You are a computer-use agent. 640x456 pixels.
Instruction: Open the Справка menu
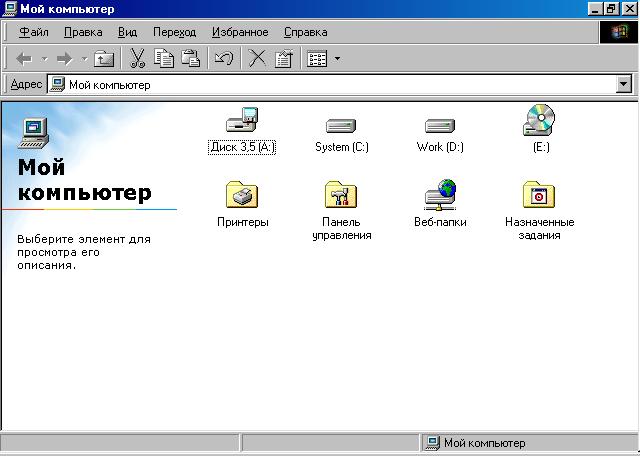point(305,32)
